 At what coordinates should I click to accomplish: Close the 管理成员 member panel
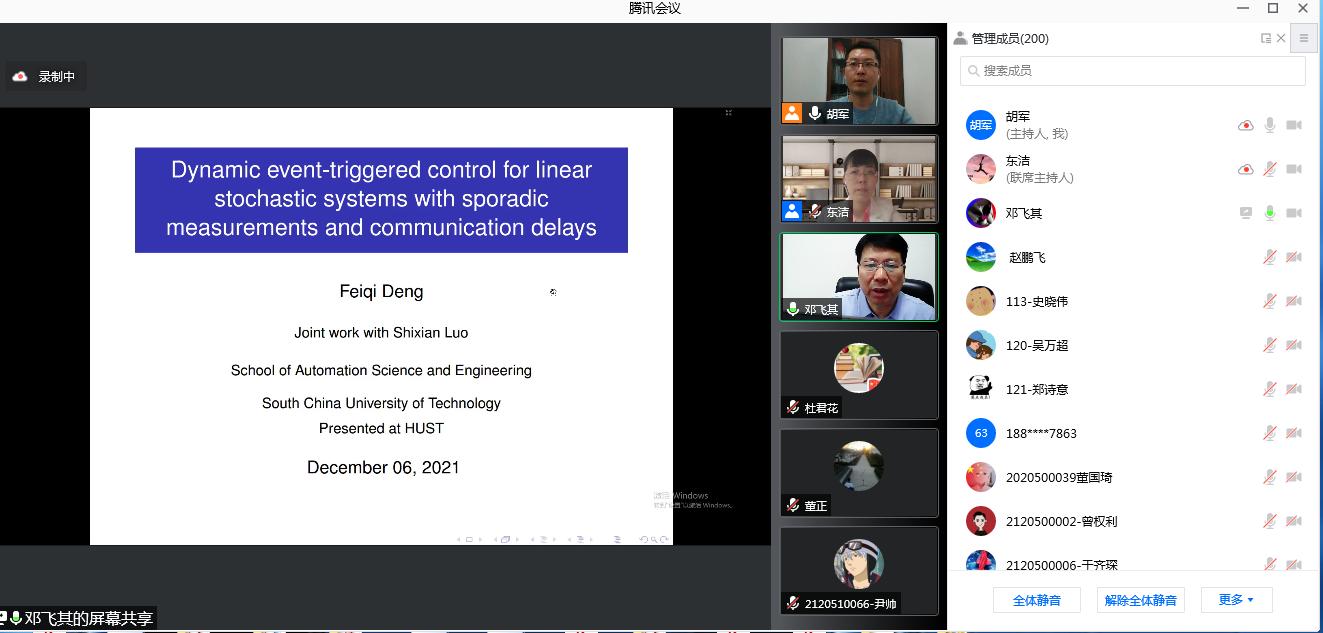point(1281,39)
